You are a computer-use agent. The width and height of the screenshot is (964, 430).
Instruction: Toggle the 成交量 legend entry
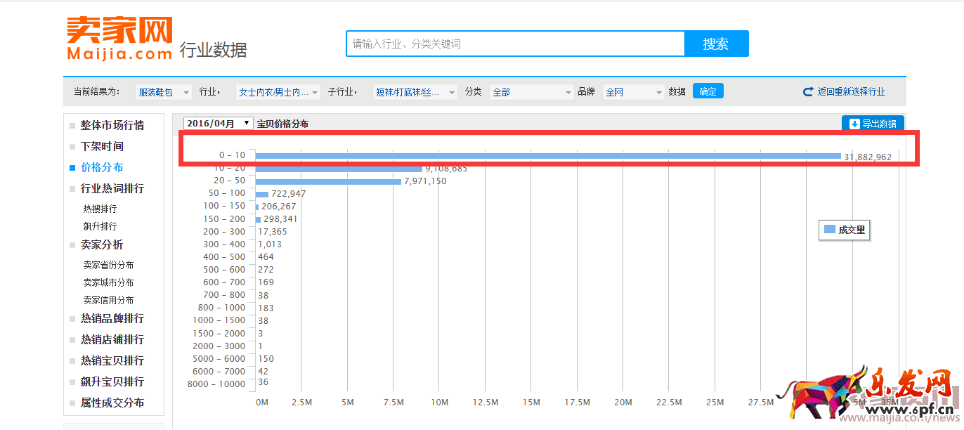(x=844, y=229)
